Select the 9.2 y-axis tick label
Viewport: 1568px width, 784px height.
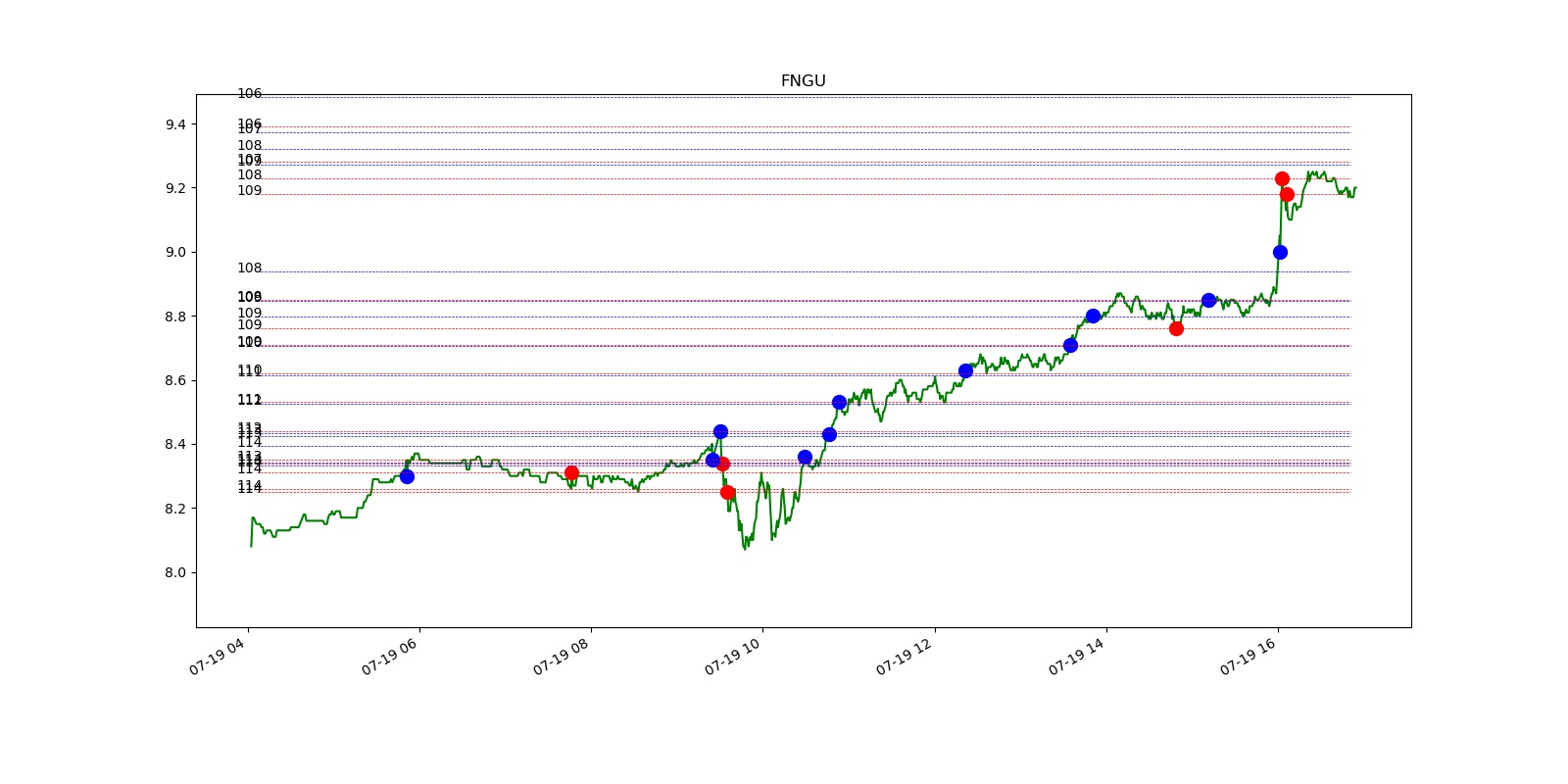(175, 188)
